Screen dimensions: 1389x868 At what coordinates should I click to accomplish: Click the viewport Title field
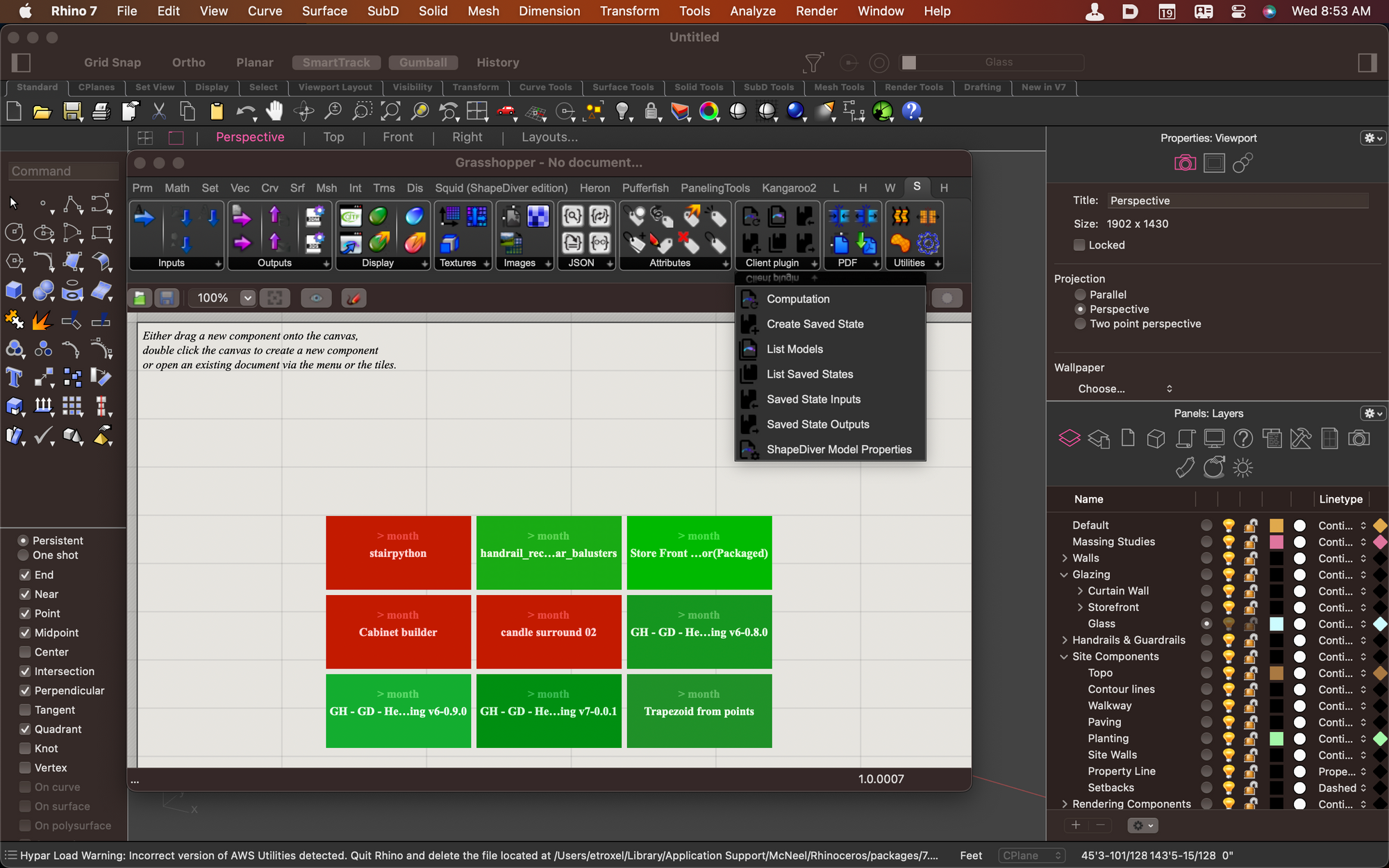(x=1238, y=201)
